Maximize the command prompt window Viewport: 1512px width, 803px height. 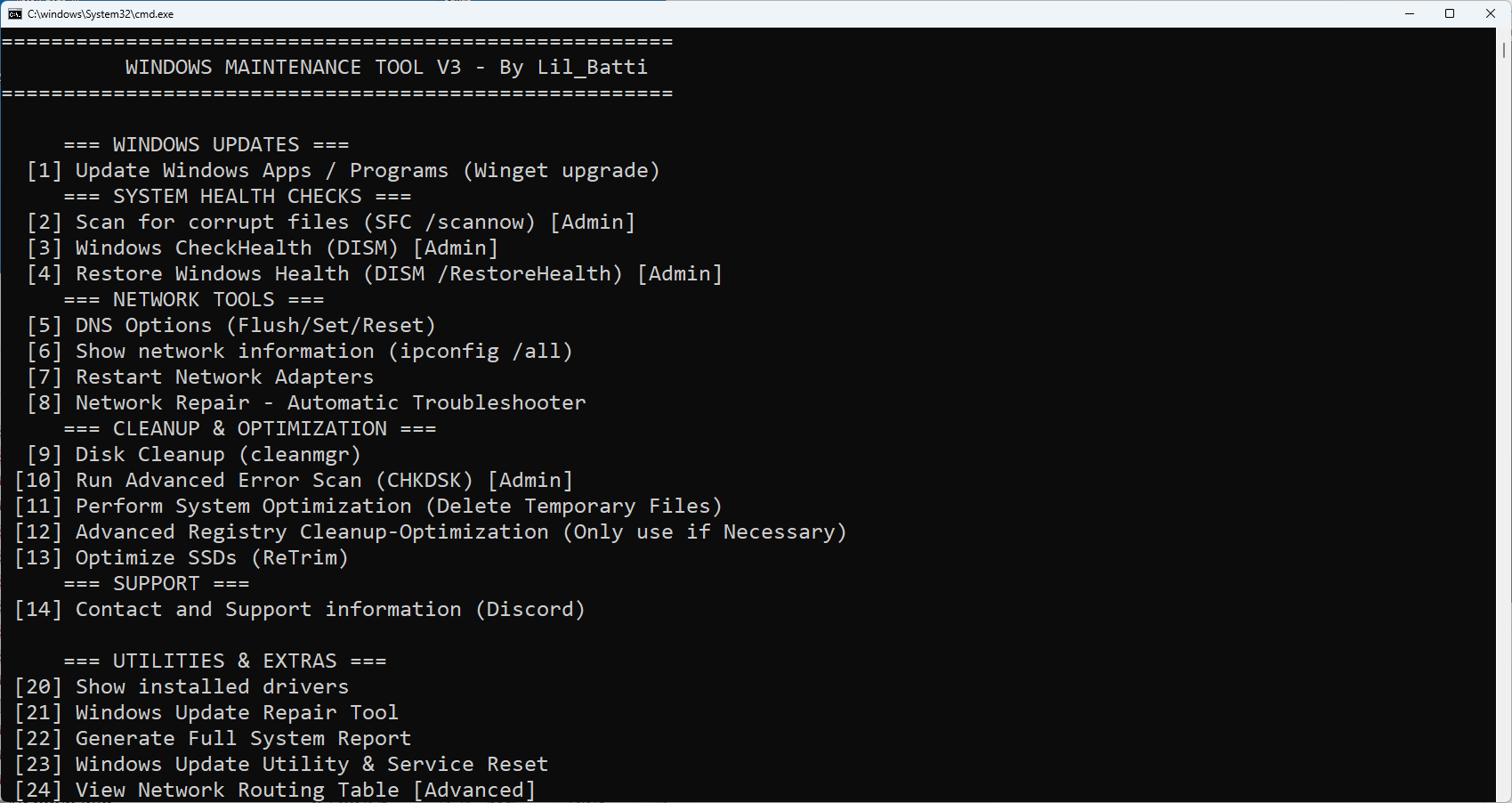[1450, 14]
